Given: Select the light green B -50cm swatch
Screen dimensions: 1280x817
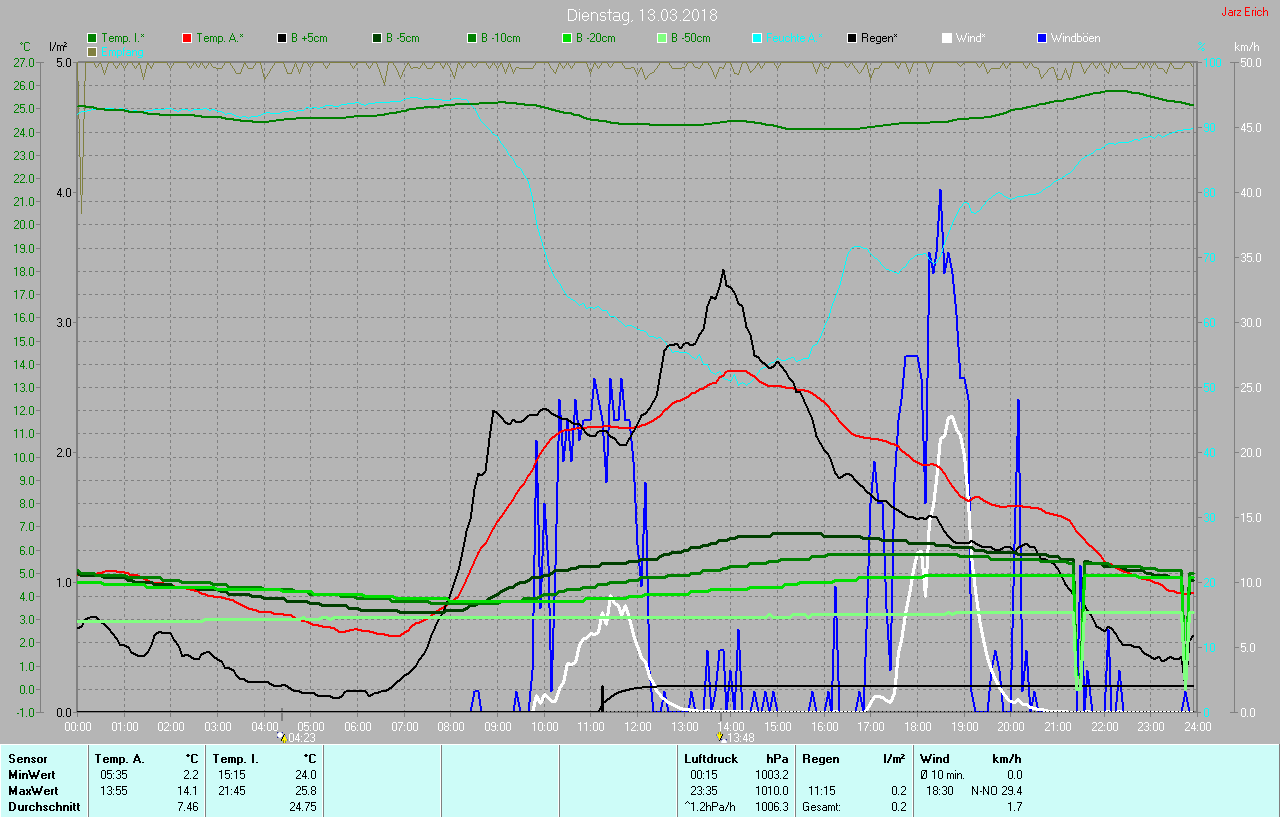Looking at the screenshot, I should click(x=661, y=38).
